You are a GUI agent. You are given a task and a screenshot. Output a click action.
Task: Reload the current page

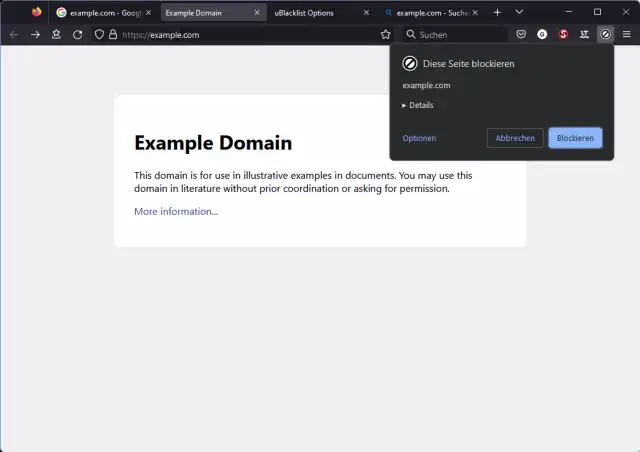(77, 34)
